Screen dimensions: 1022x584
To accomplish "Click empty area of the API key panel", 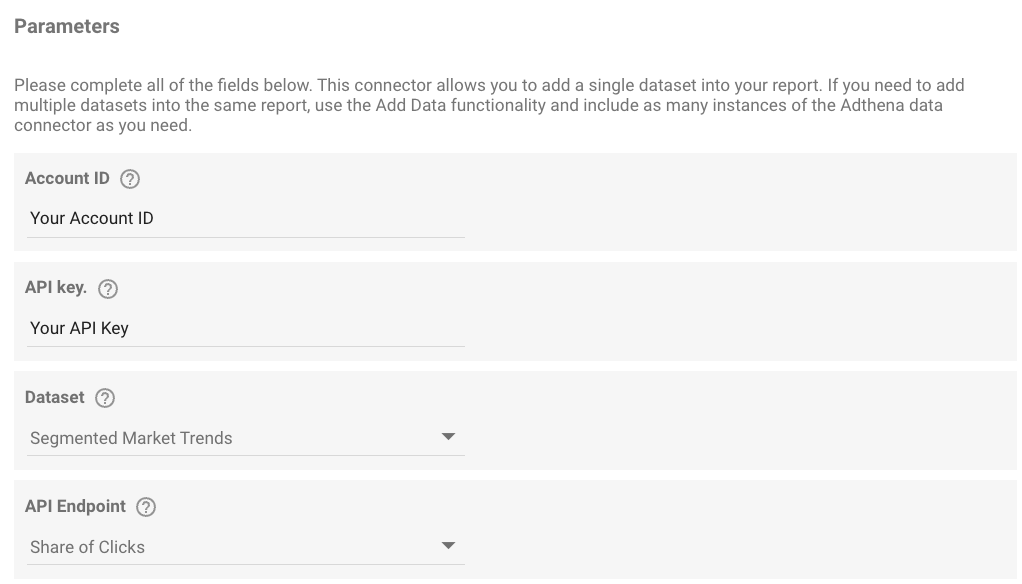I will (737, 312).
